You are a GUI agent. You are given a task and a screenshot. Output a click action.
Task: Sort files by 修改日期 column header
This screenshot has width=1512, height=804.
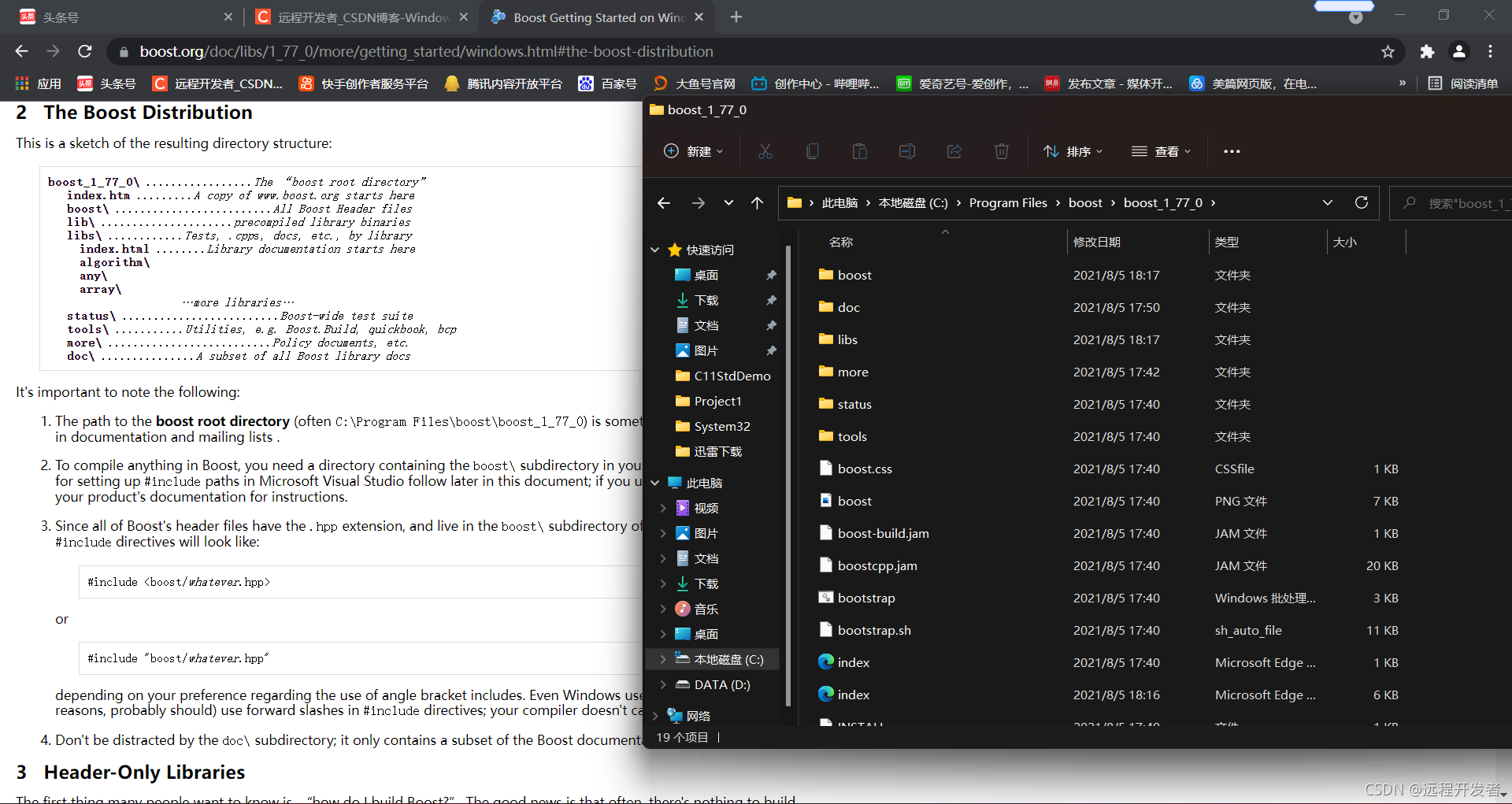coord(1096,242)
